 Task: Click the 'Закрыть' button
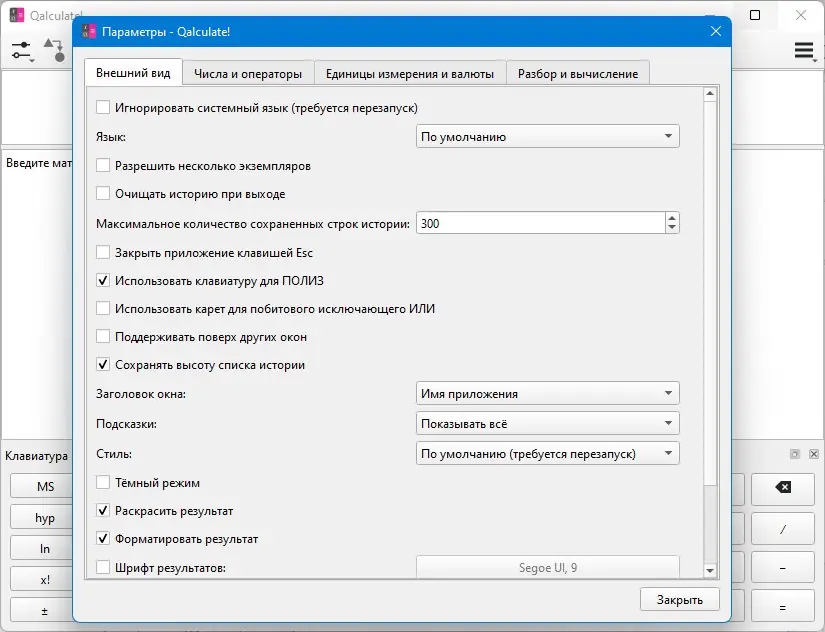pyautogui.click(x=679, y=599)
